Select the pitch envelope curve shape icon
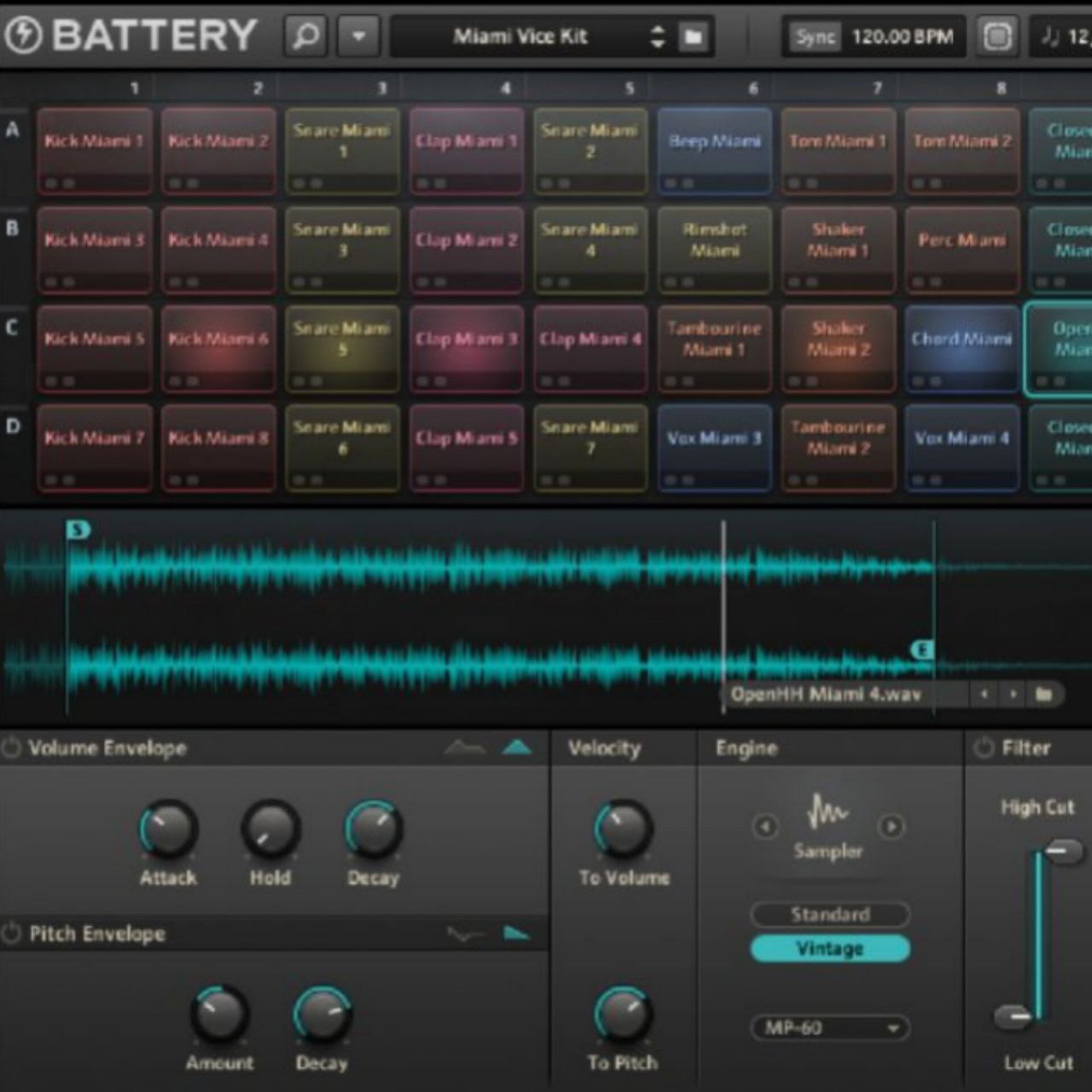The image size is (1092, 1092). [x=465, y=934]
